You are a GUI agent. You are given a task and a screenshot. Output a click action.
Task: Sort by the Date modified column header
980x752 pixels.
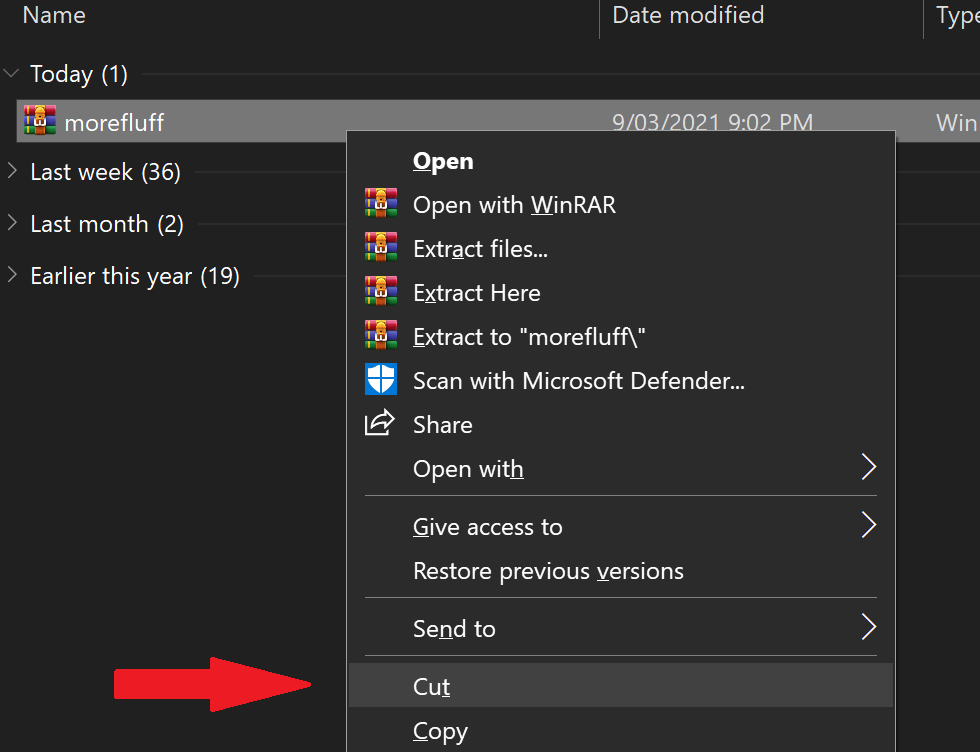point(688,15)
